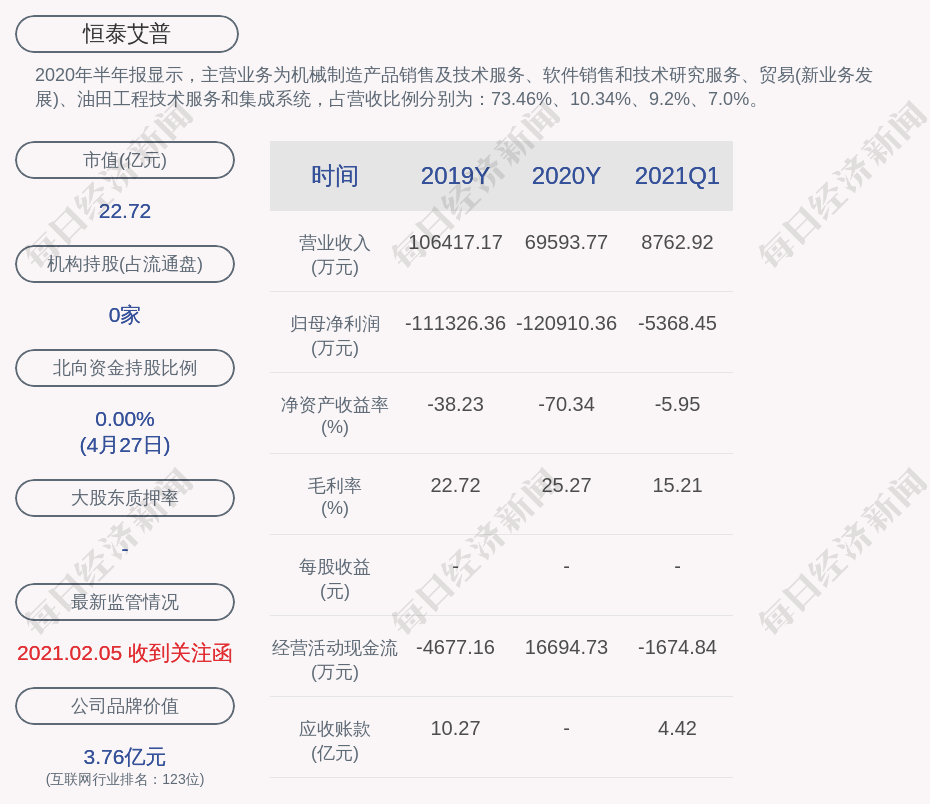Select the 应收账款 2021Q1 value 4.42
This screenshot has width=930, height=804.
[677, 728]
